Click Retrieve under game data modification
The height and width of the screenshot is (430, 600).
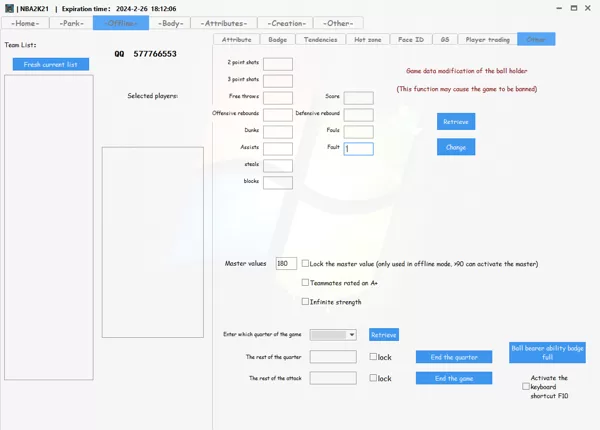tap(456, 122)
